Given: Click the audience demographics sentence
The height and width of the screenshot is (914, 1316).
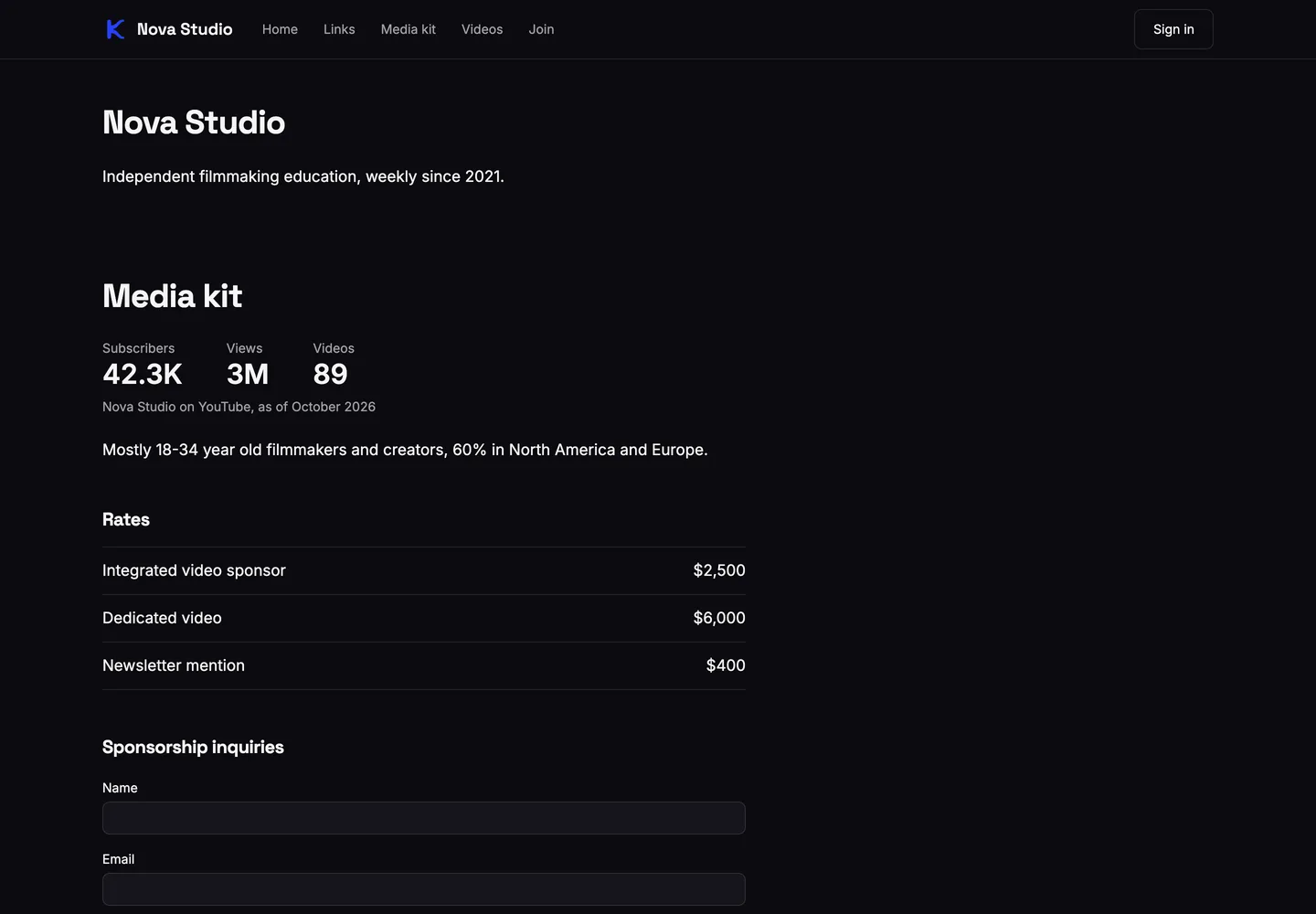Looking at the screenshot, I should [x=405, y=450].
